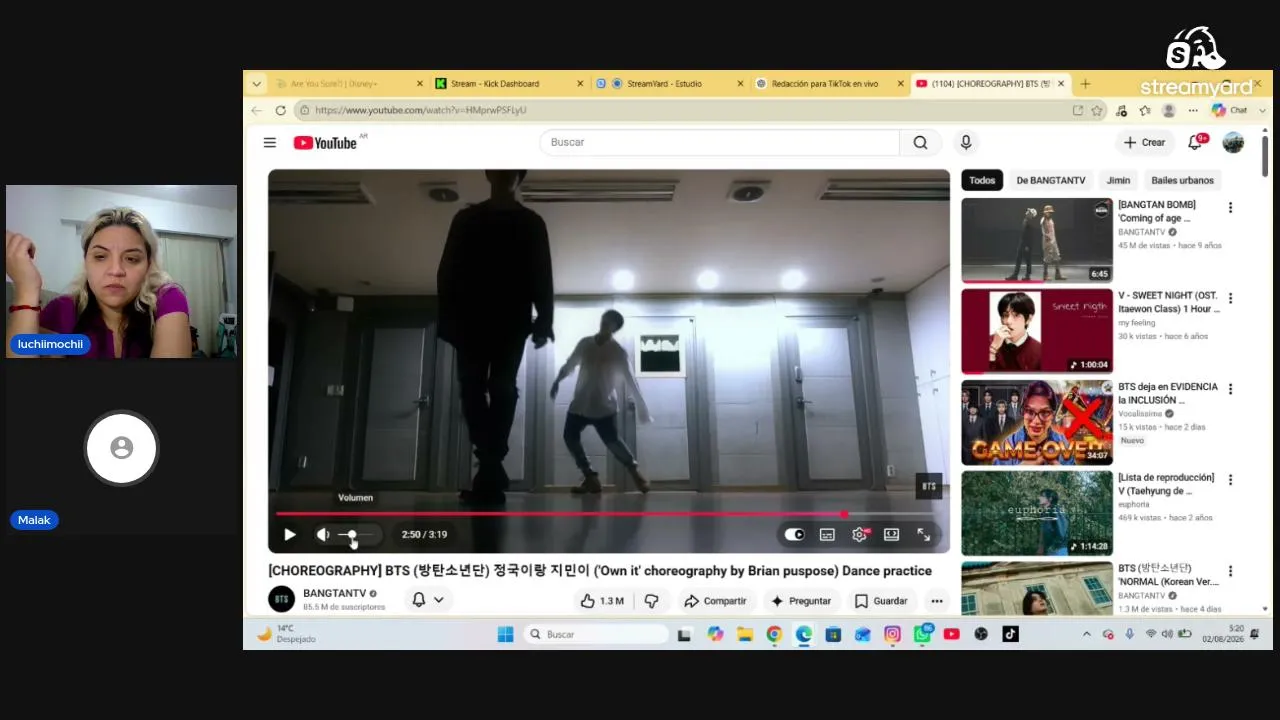The width and height of the screenshot is (1280, 720).
Task: Open File Explorer from the taskbar
Action: [745, 634]
